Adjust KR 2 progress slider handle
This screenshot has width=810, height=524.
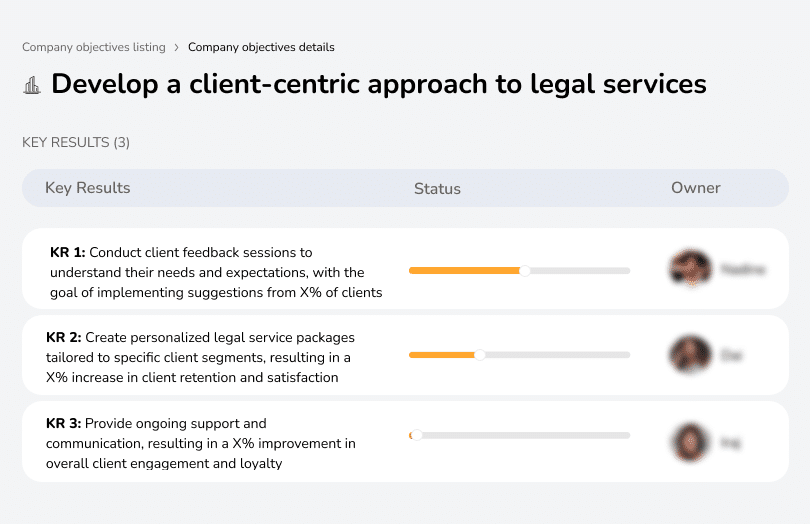(480, 355)
